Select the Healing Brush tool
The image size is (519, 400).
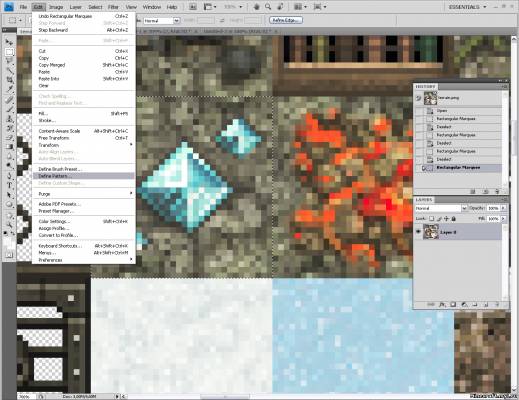[x=9, y=99]
